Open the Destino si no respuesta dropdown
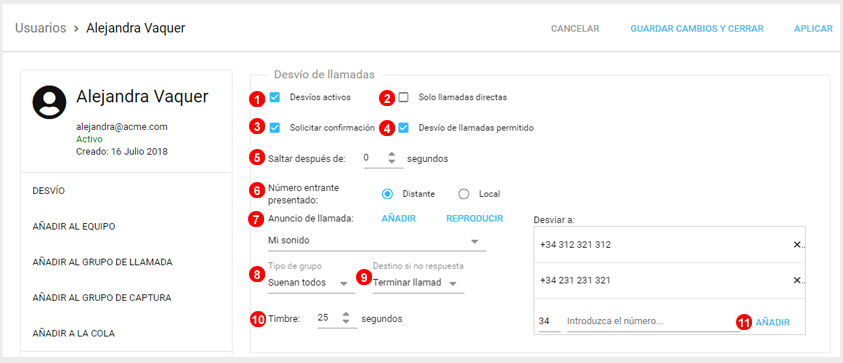Screen dimensions: 843x363 pyautogui.click(x=419, y=283)
